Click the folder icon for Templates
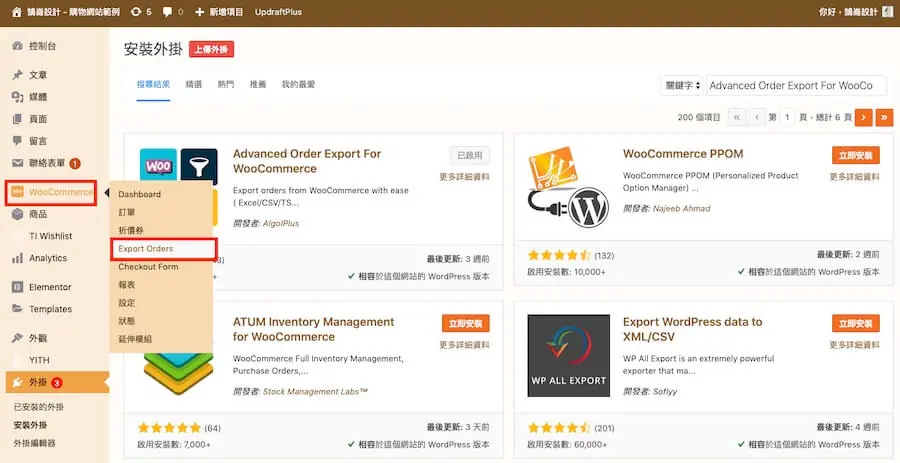Viewport: 900px width, 463px height. click(x=17, y=309)
